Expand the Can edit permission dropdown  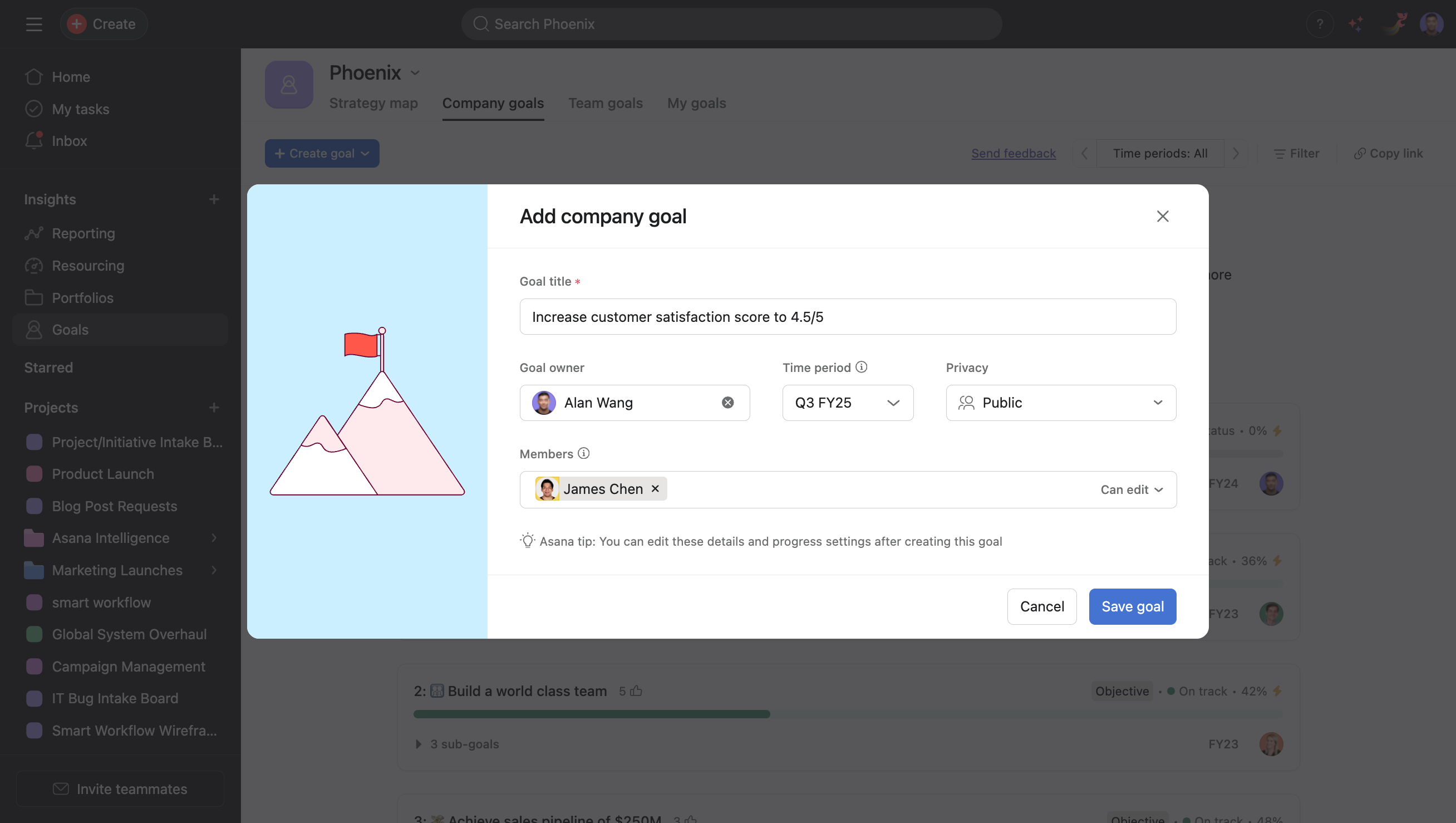coord(1131,489)
